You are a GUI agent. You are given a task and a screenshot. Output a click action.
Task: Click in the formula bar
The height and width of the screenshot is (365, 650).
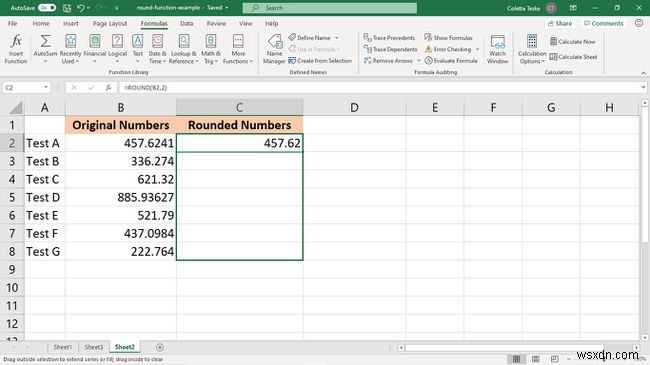(379, 88)
